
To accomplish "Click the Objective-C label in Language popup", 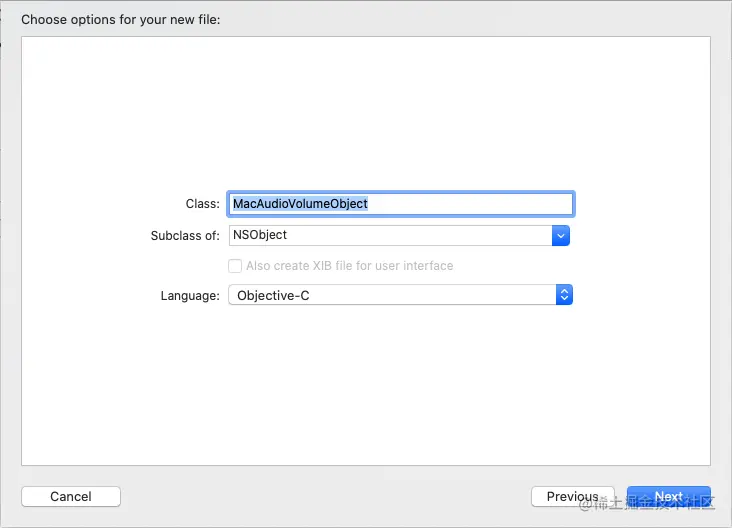I will pyautogui.click(x=273, y=296).
